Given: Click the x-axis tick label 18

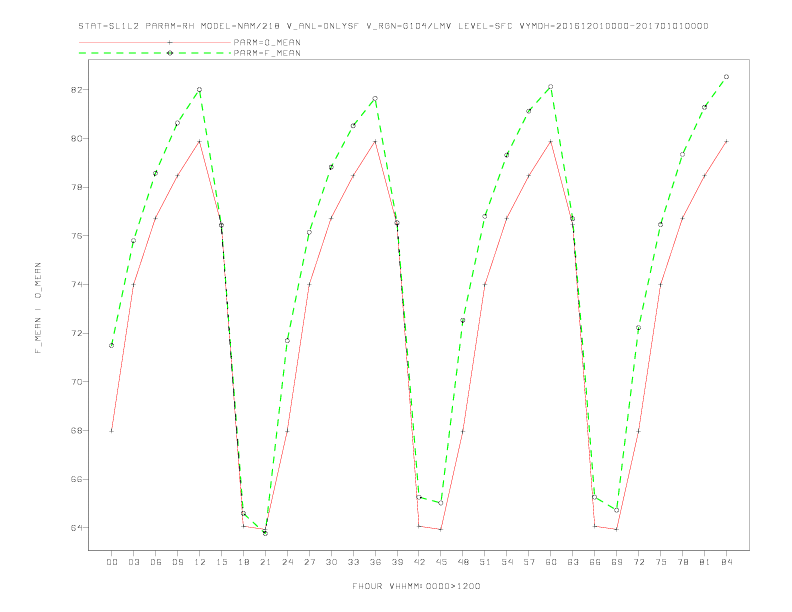Looking at the screenshot, I should point(243,562).
